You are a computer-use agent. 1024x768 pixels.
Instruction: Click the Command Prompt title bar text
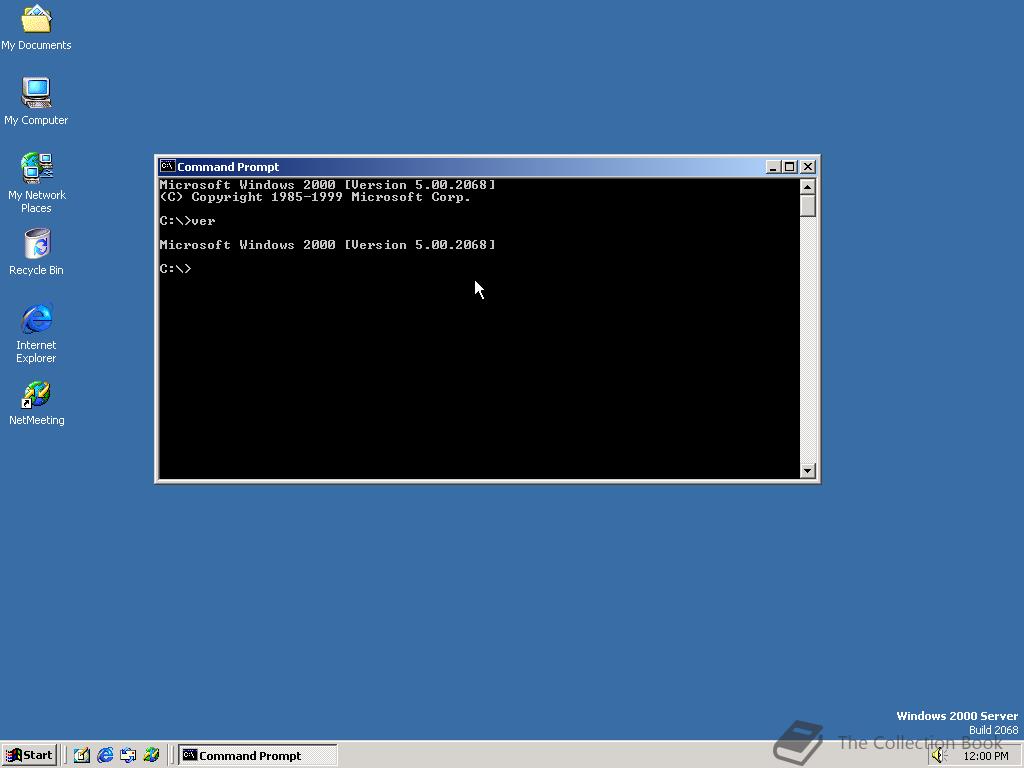click(x=228, y=167)
